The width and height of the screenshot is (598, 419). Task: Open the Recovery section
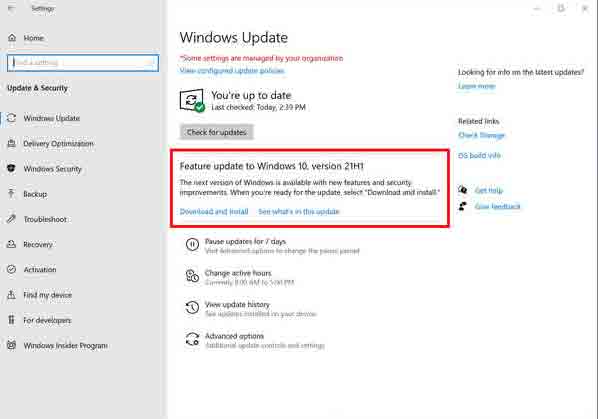pyautogui.click(x=38, y=244)
